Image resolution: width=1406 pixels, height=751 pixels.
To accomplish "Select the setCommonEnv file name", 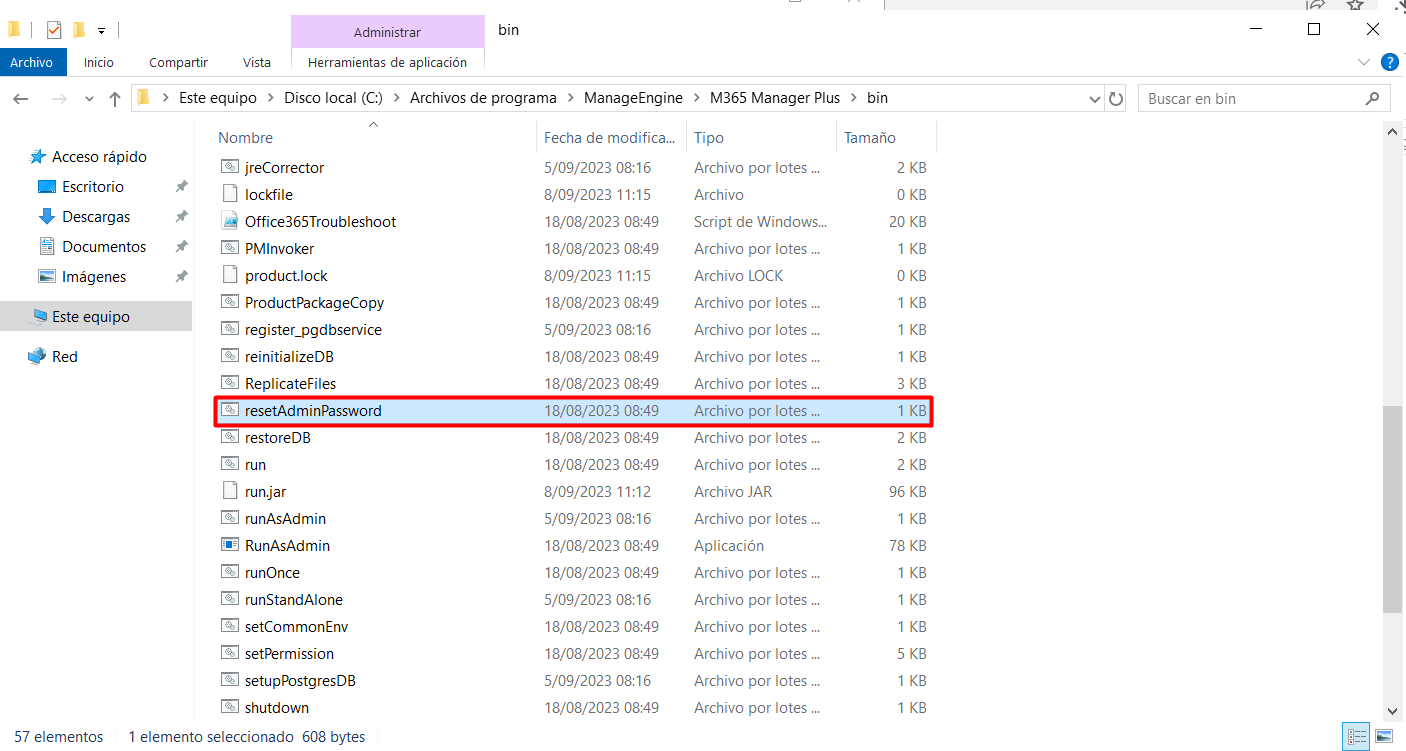I will [296, 627].
